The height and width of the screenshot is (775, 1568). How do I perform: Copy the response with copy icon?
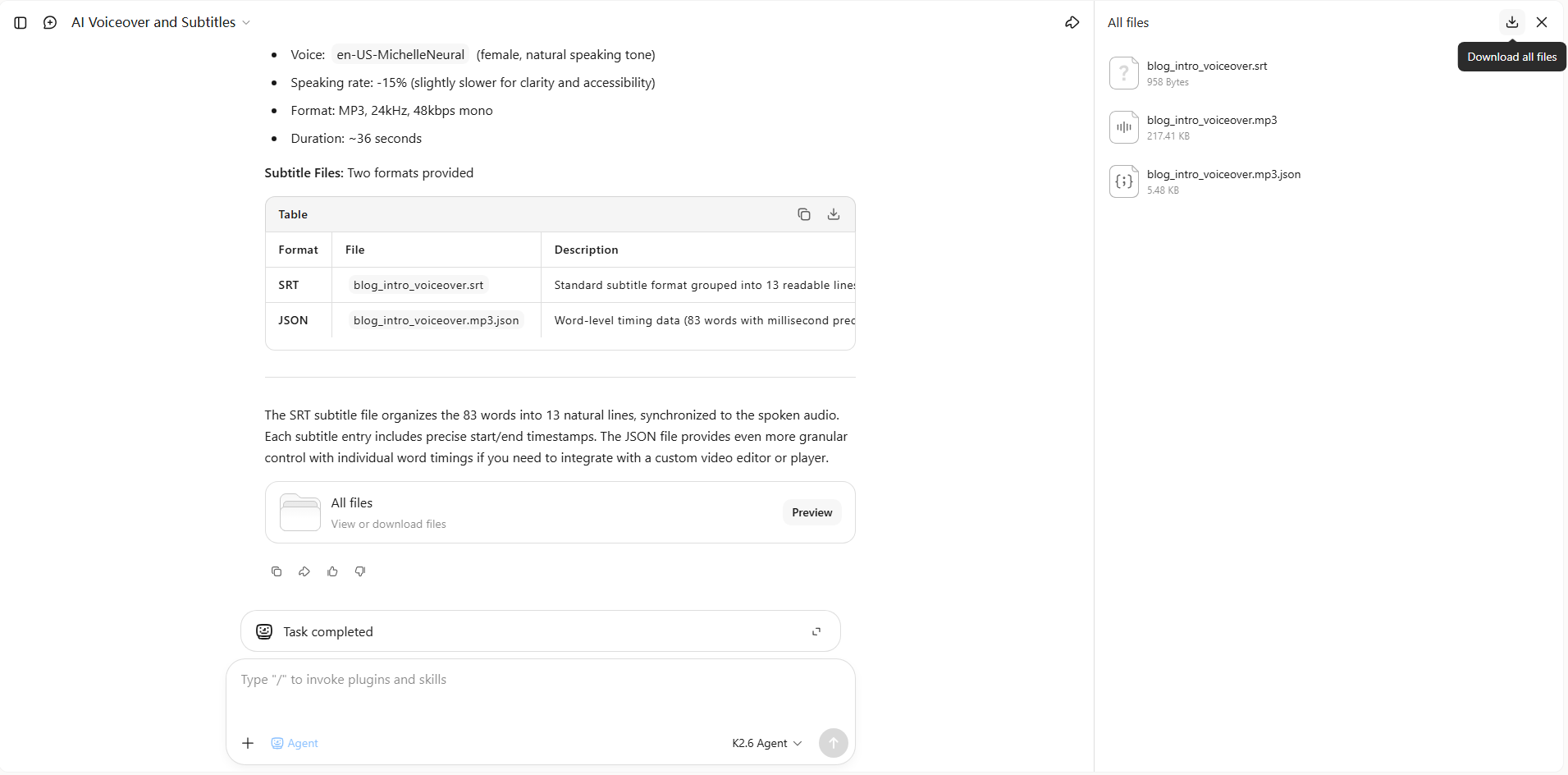click(x=277, y=571)
